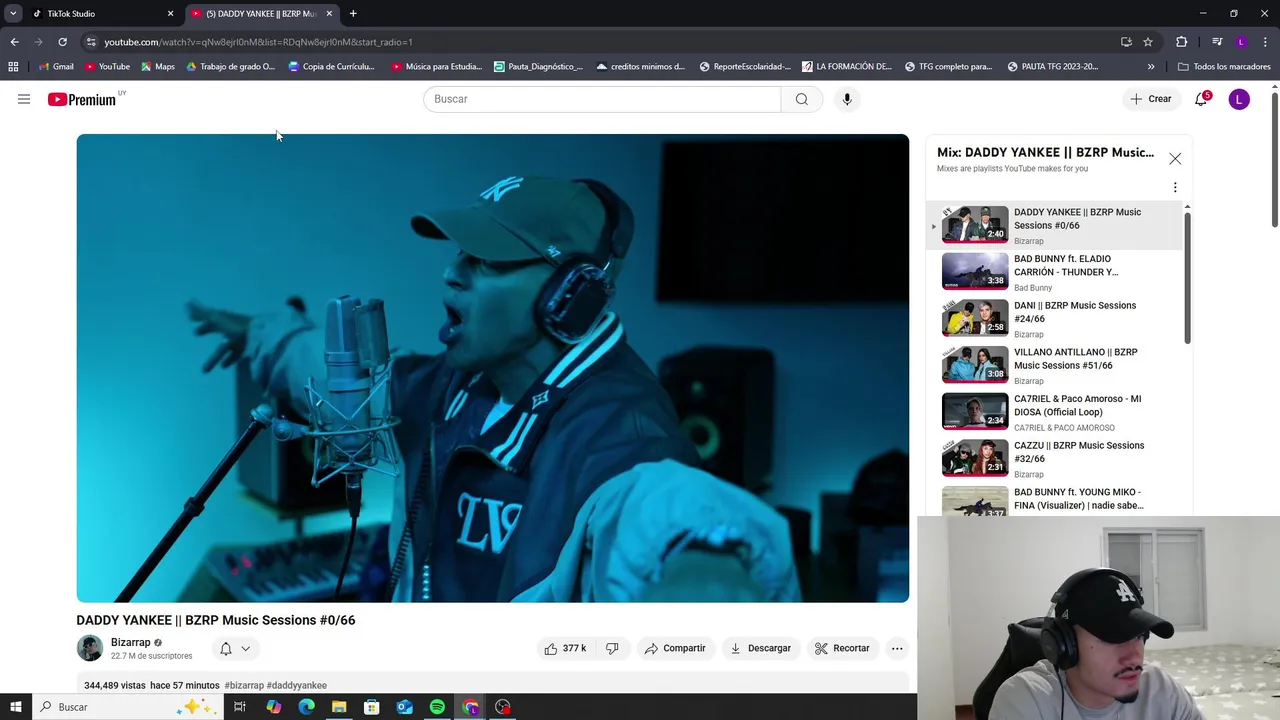Go back in browser history
Image resolution: width=1280 pixels, height=720 pixels.
point(14,42)
